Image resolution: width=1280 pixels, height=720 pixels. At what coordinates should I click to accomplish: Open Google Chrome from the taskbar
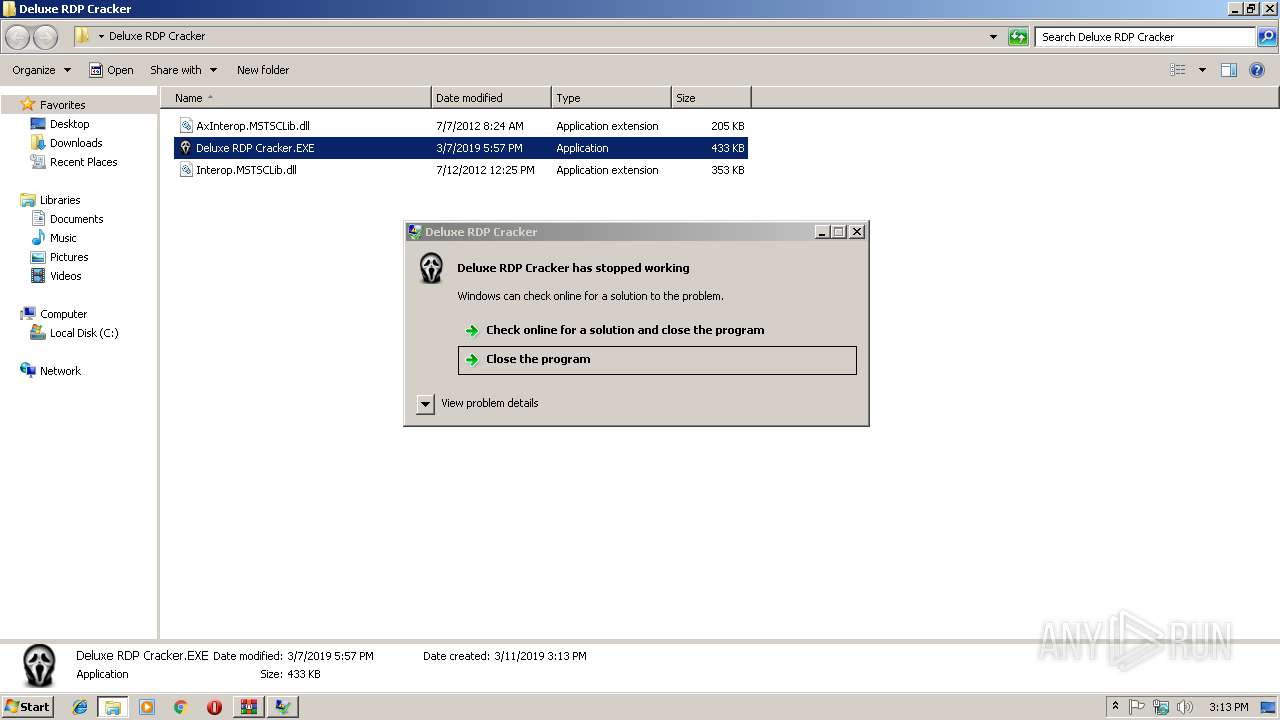(181, 707)
